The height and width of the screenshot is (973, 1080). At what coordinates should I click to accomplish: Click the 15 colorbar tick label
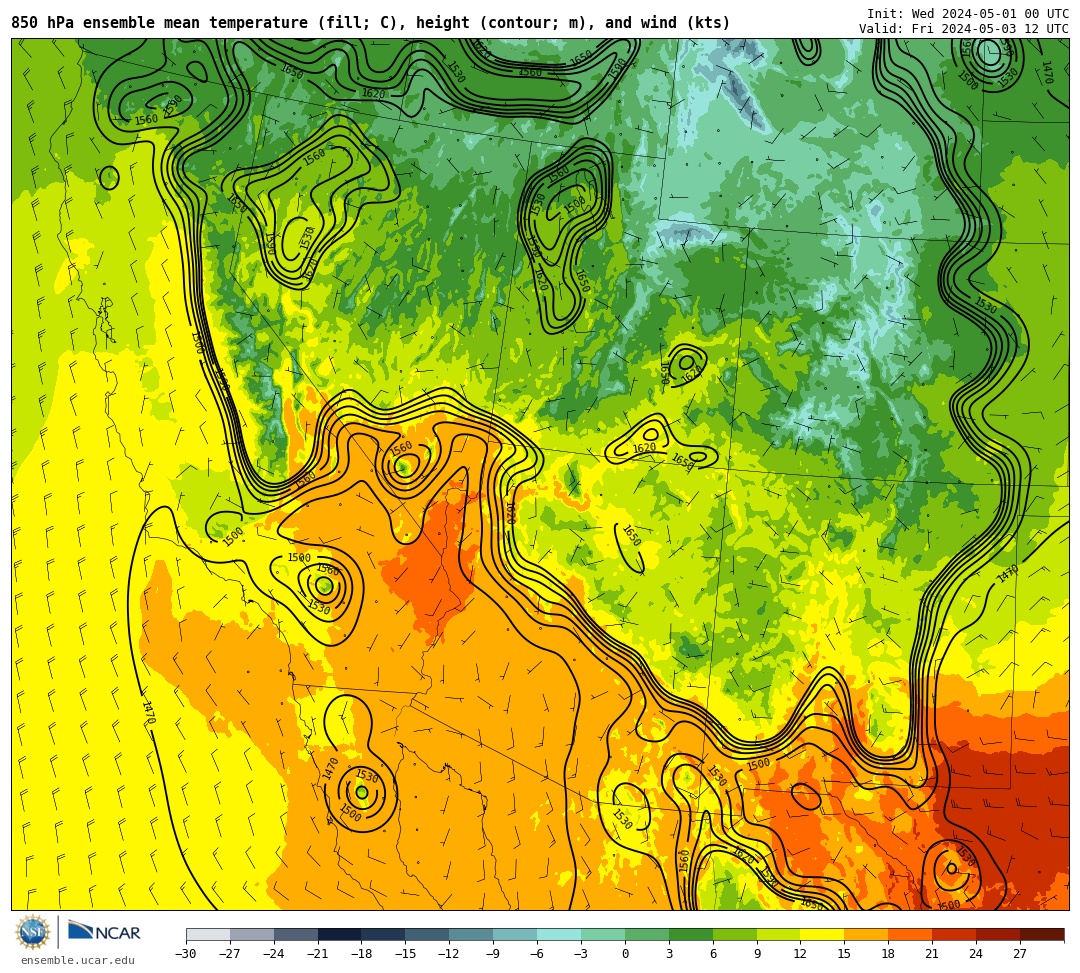844,954
